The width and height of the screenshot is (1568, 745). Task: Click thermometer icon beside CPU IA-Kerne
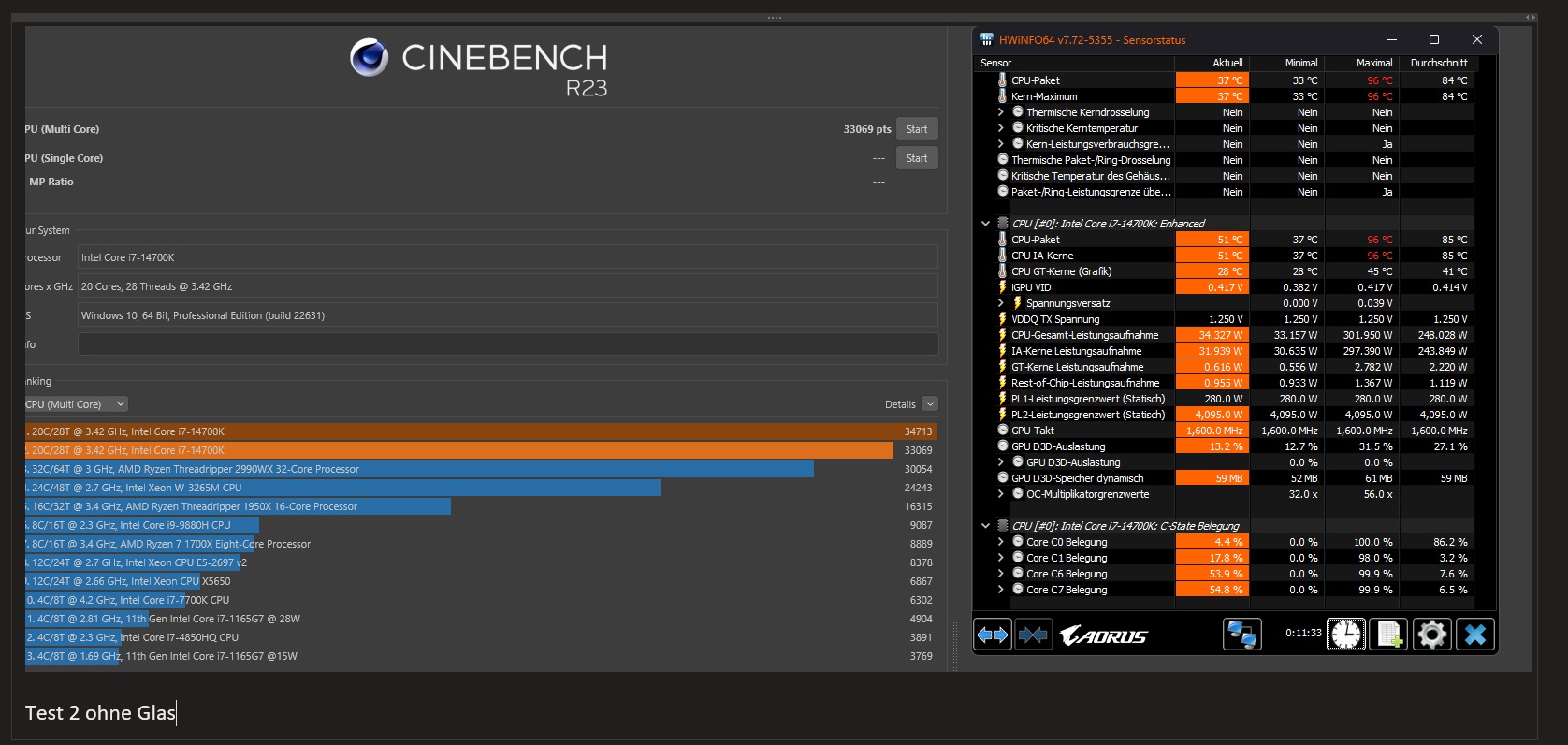1002,256
